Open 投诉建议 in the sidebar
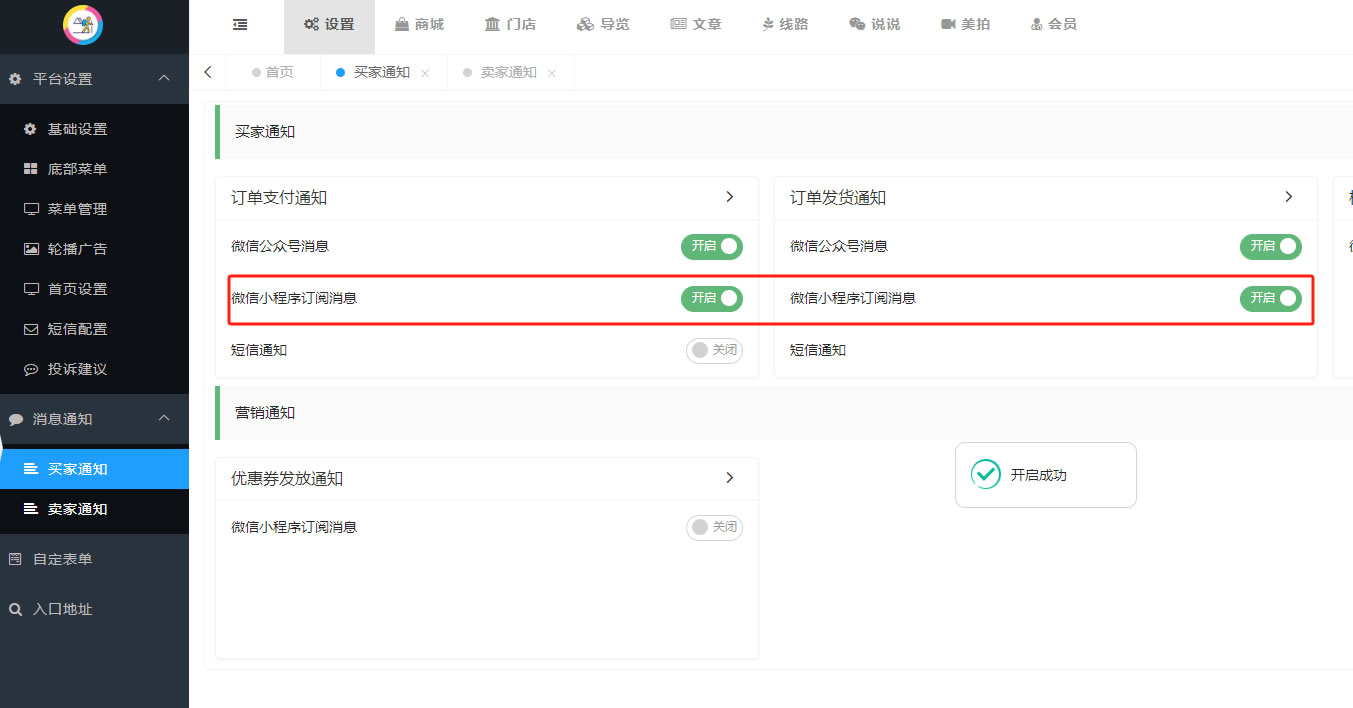Screen dimensions: 1353x708 tap(94, 369)
